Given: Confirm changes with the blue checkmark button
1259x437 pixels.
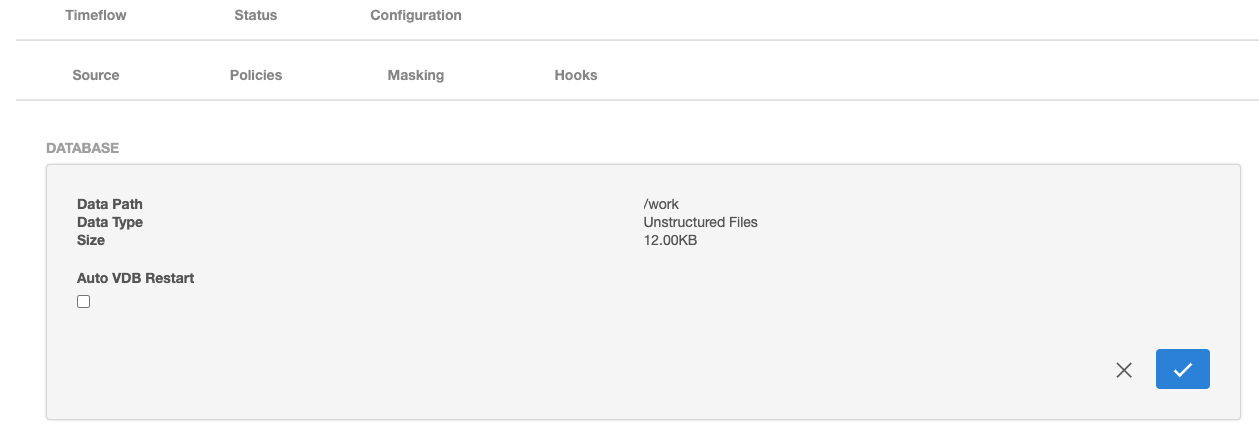Looking at the screenshot, I should tap(1182, 369).
